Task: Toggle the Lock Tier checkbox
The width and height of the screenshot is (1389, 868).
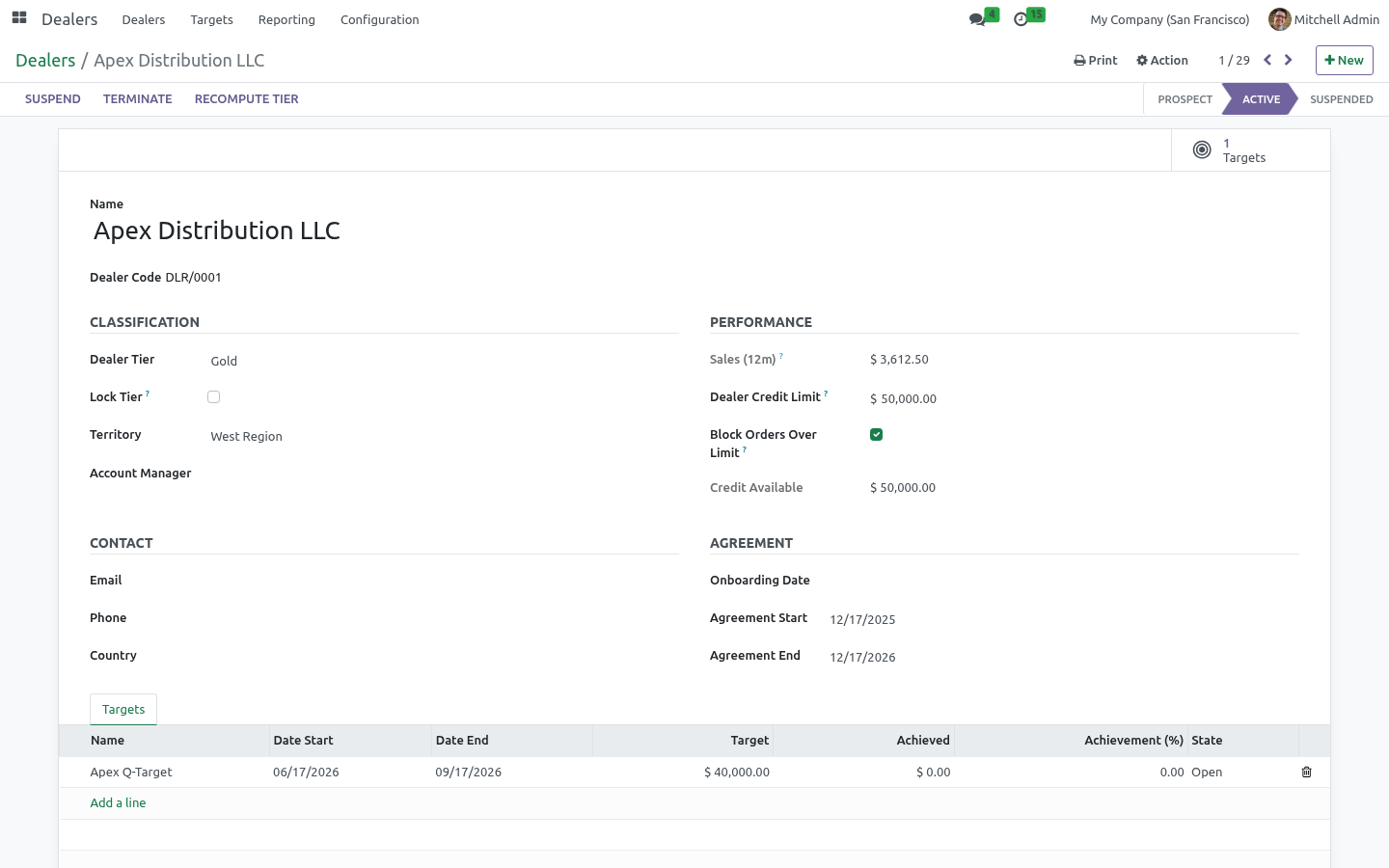Action: point(213,396)
